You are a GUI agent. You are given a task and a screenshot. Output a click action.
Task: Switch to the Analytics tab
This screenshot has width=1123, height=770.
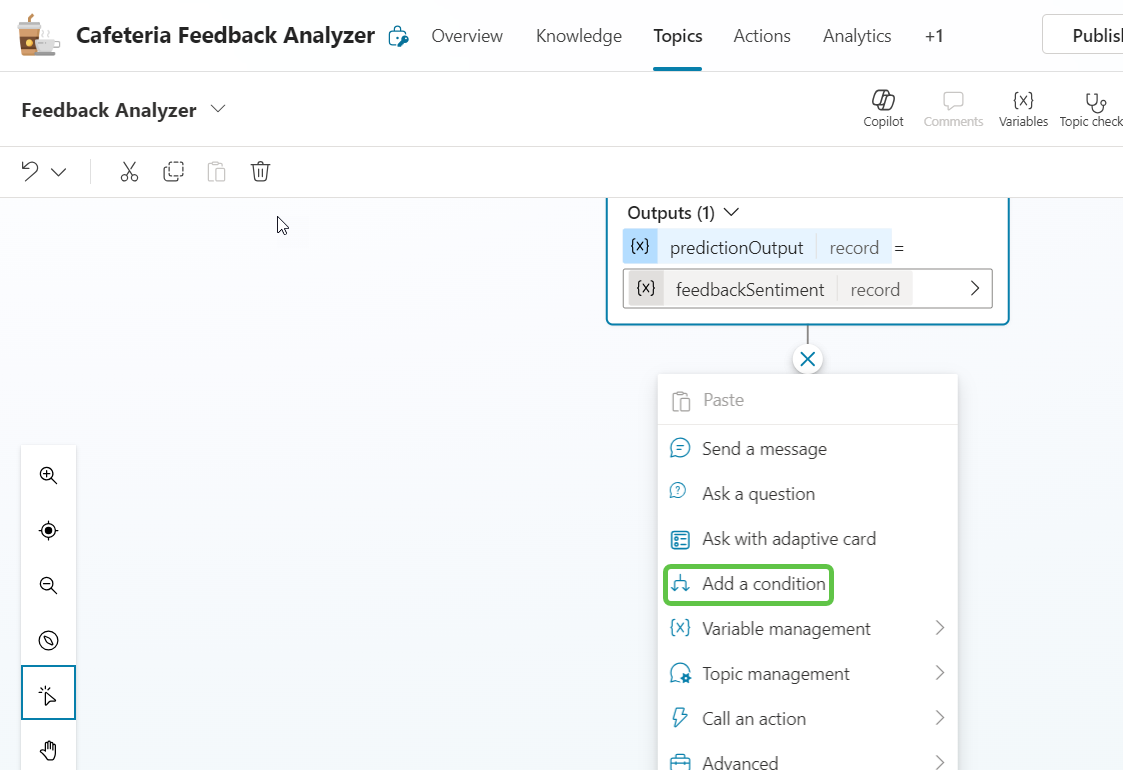(856, 36)
